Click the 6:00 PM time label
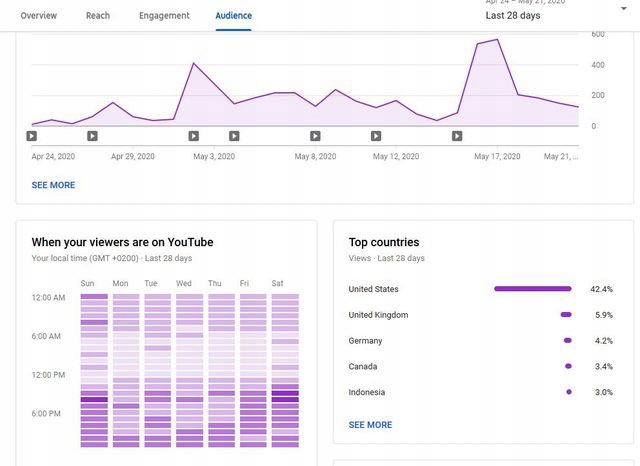 [x=46, y=413]
